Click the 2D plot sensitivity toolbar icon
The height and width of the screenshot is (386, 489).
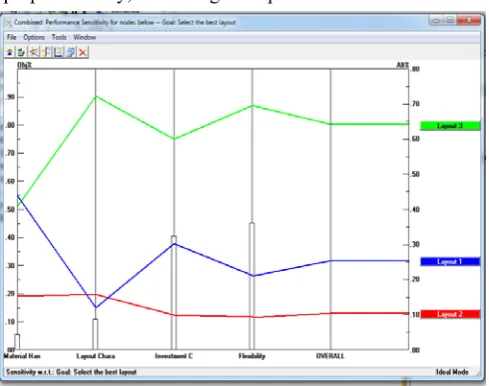click(58, 52)
